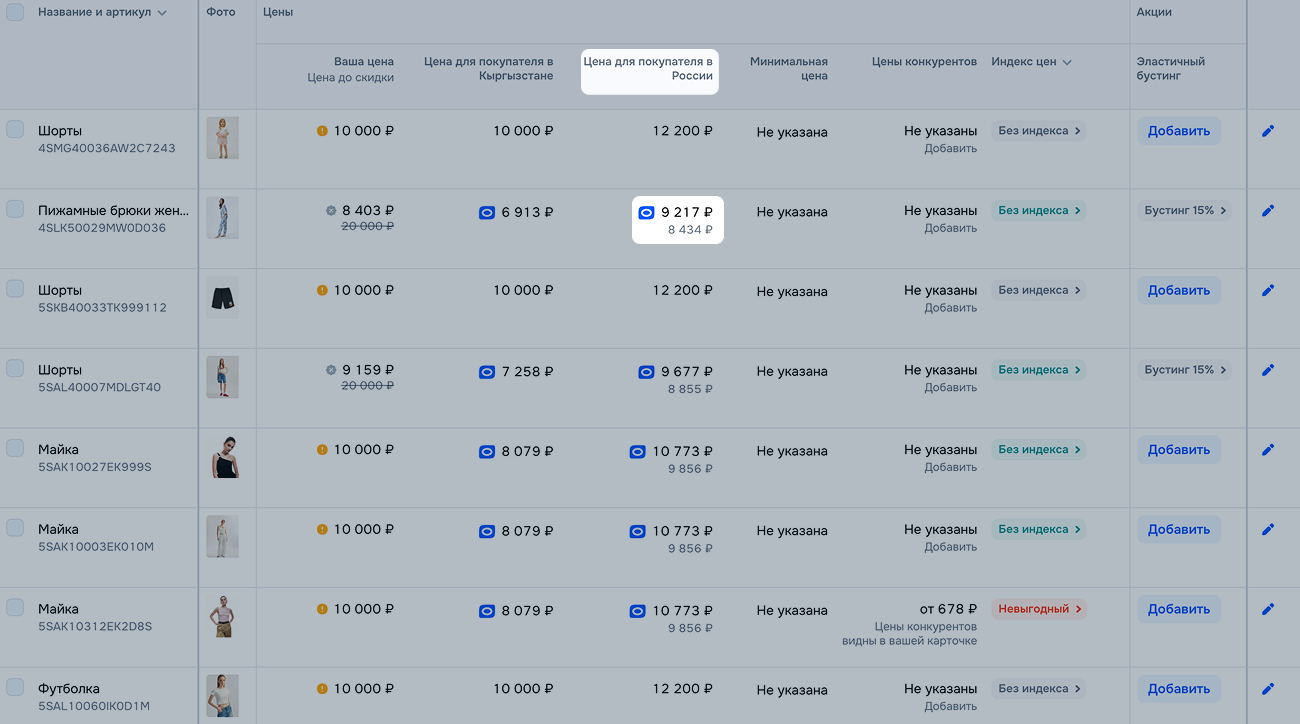
Task: Click edit pencil for Майка 5SAK10312EK2D8S
Action: tap(1268, 609)
